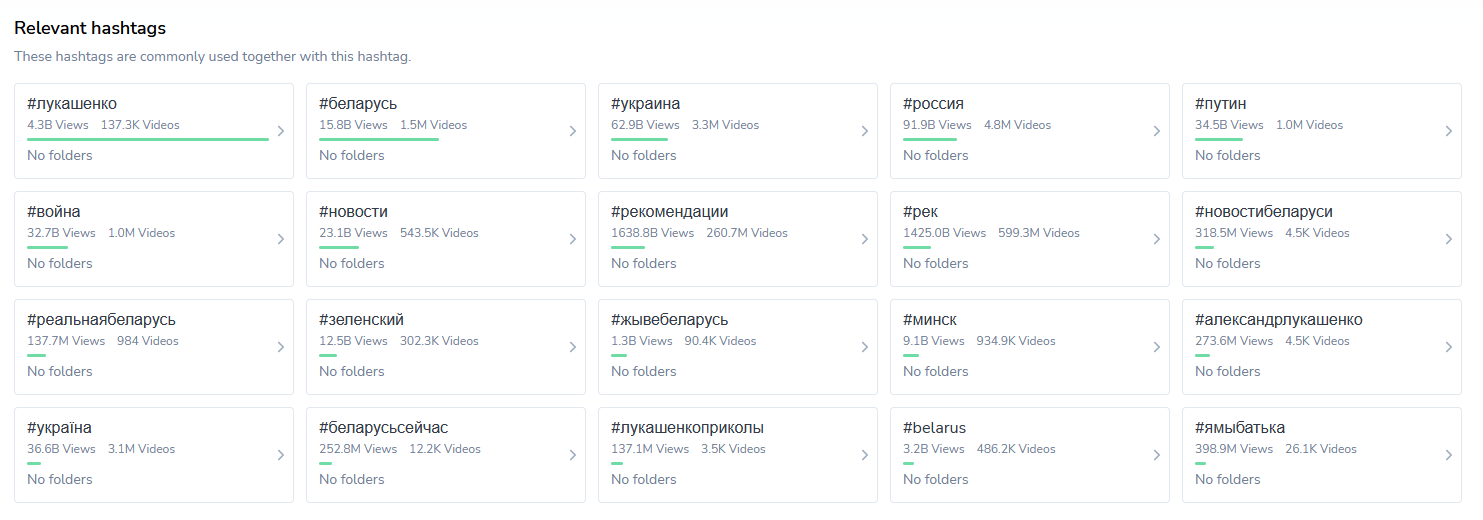This screenshot has height=520, width=1483.
Task: Open the #жывебеларусь hashtag
Action: click(x=669, y=320)
